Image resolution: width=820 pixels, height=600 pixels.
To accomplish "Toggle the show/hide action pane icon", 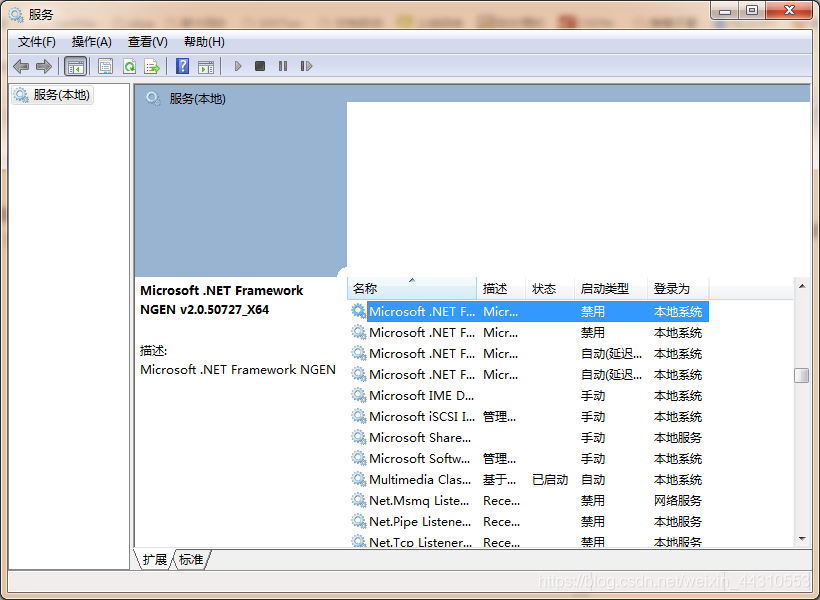I will pos(206,66).
